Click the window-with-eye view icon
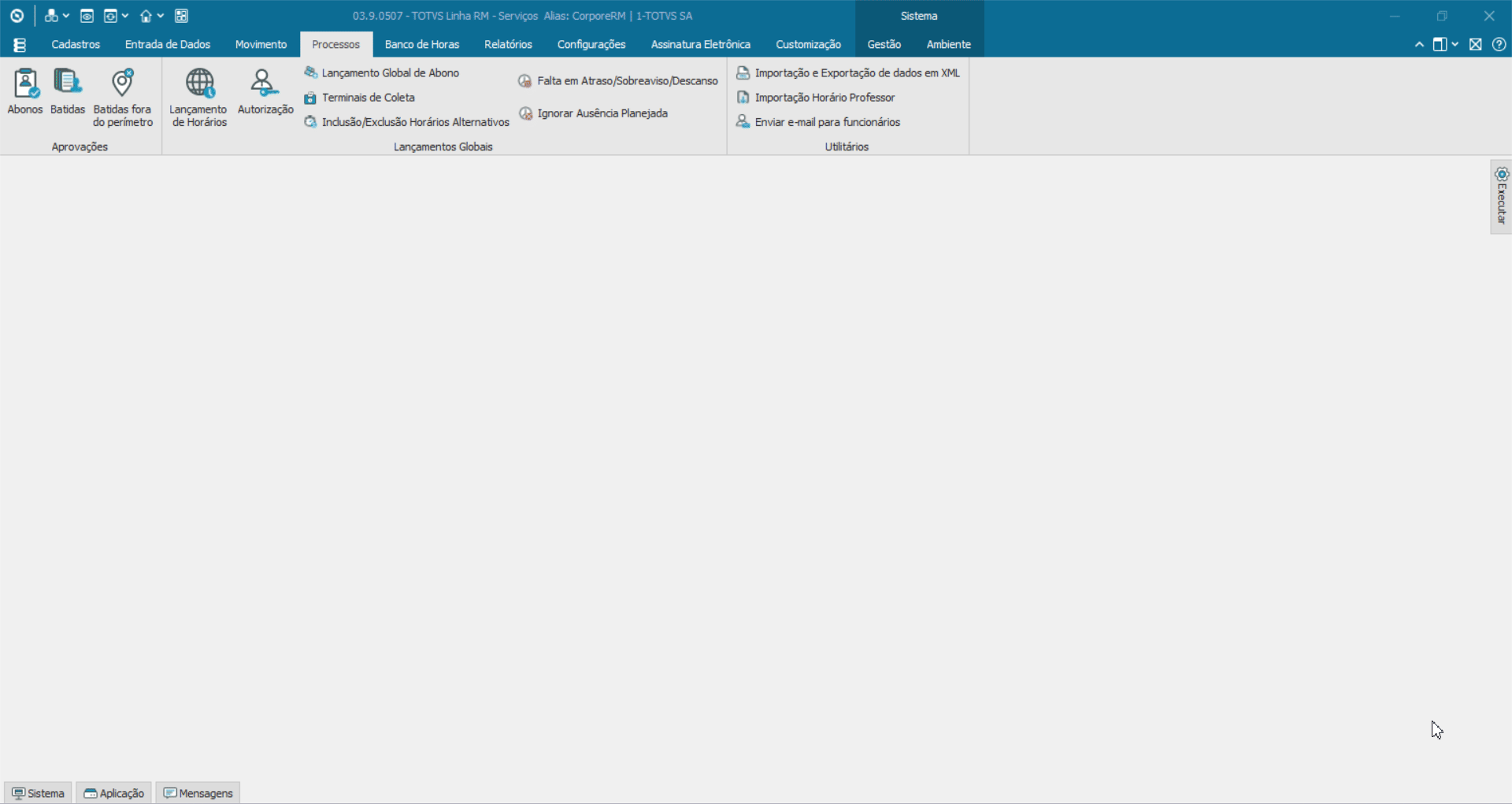The width and height of the screenshot is (1512, 804). (87, 16)
